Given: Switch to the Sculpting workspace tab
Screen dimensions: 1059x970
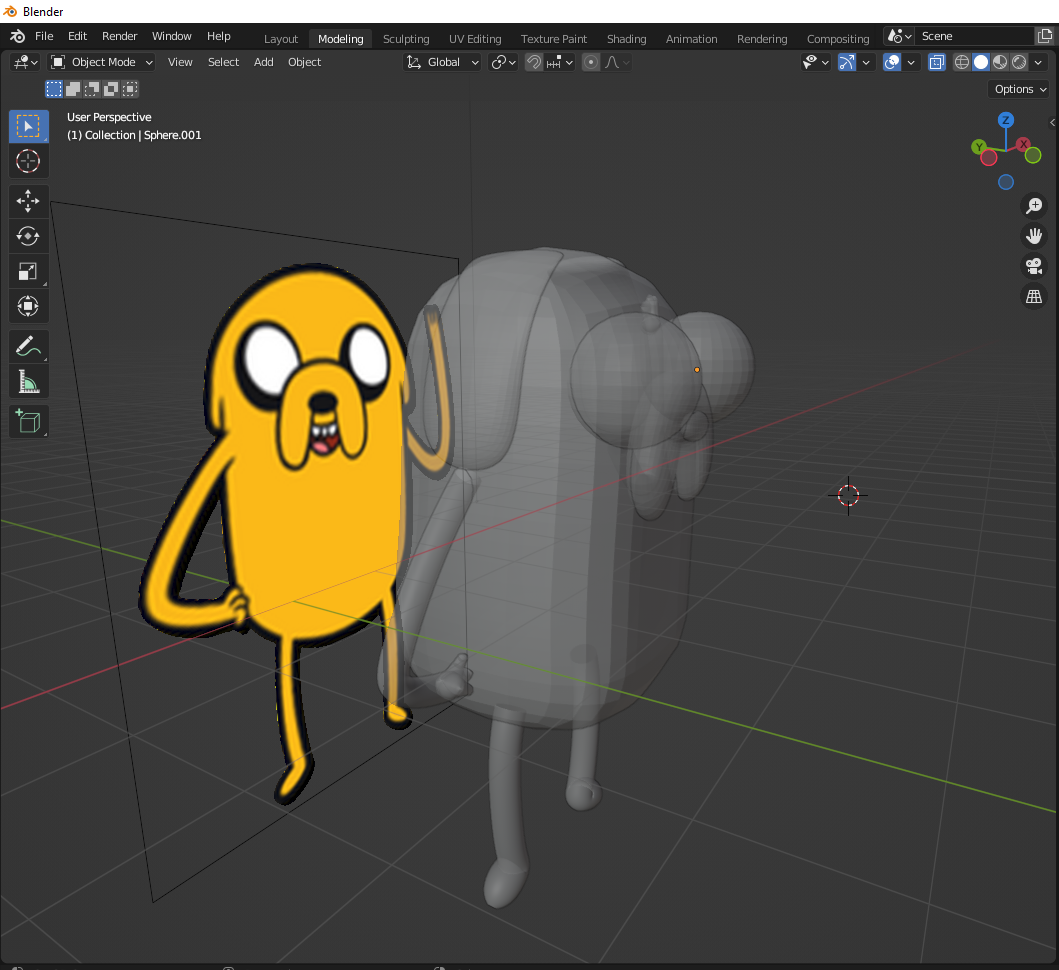Looking at the screenshot, I should (406, 39).
